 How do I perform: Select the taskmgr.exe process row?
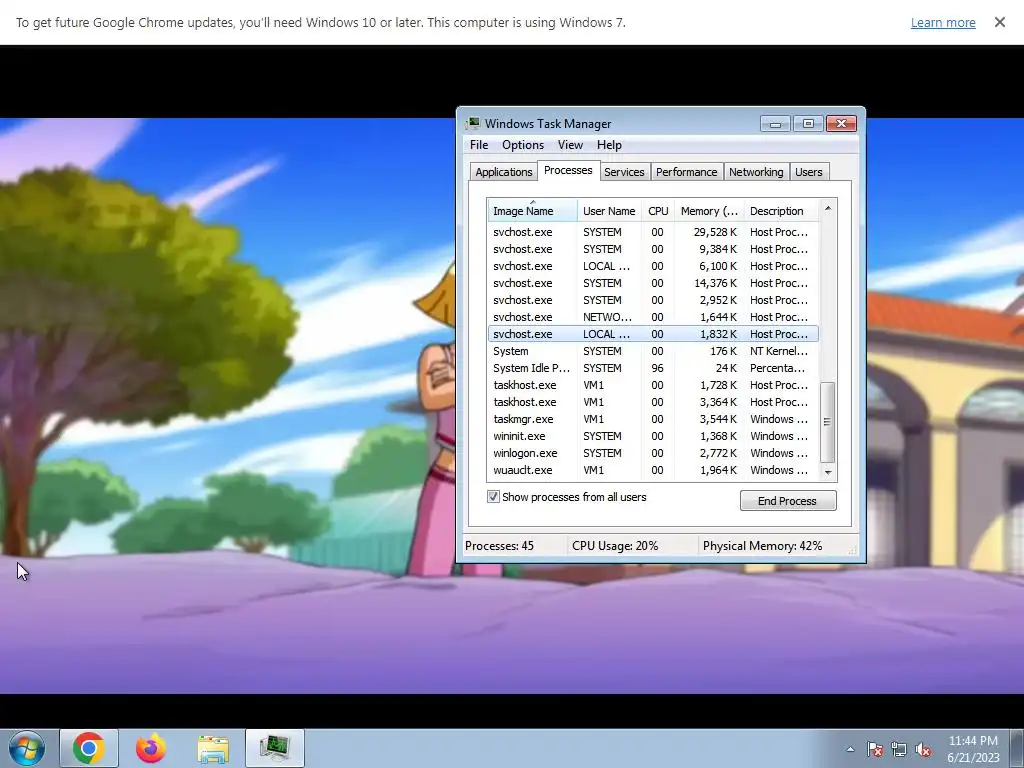coord(653,419)
